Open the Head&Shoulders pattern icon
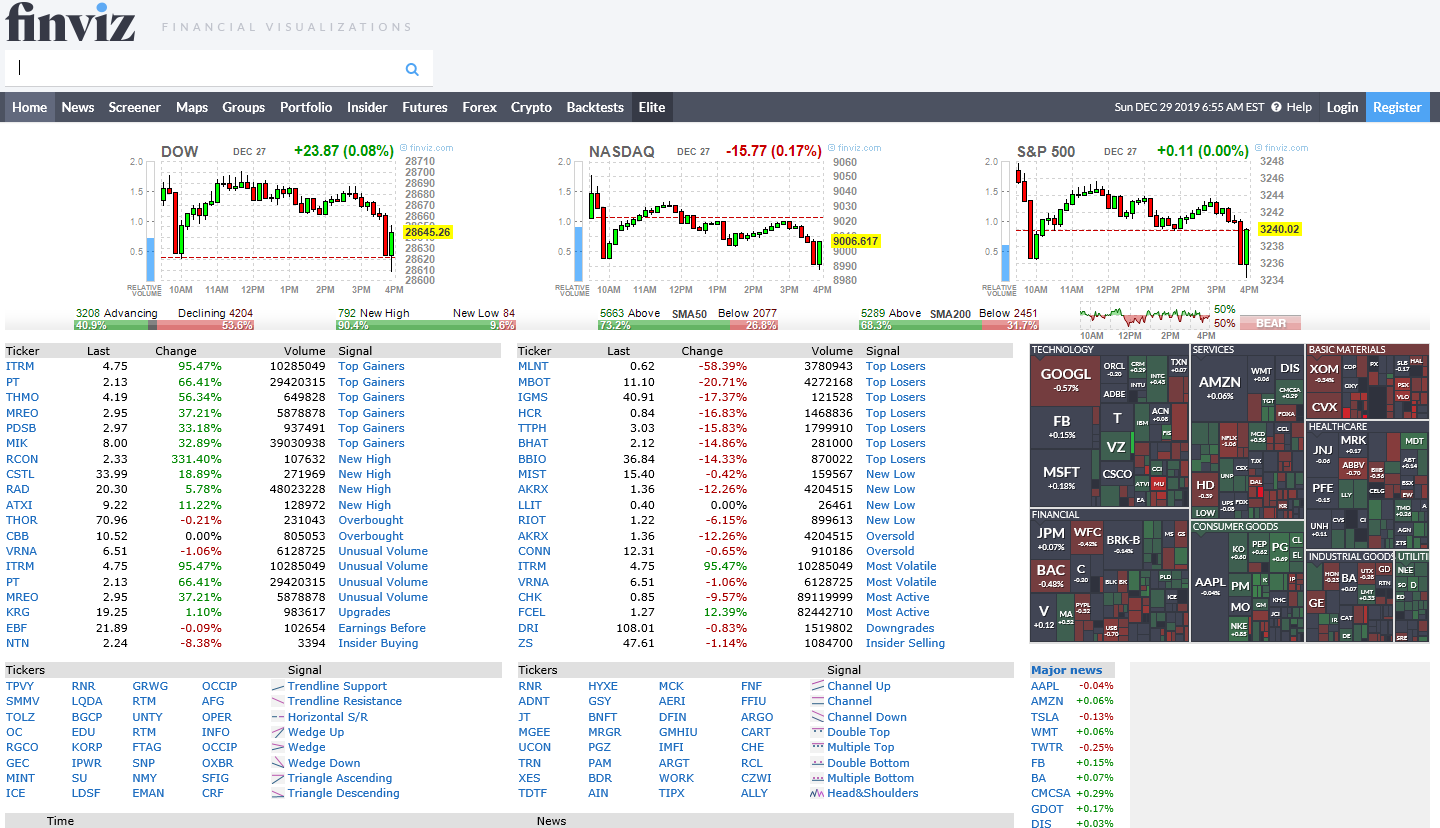The height and width of the screenshot is (828, 1440). [818, 793]
